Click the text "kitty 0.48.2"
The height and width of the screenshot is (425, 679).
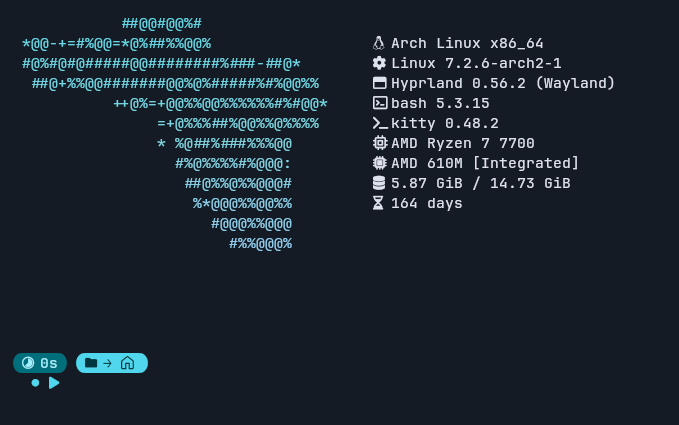tap(445, 123)
